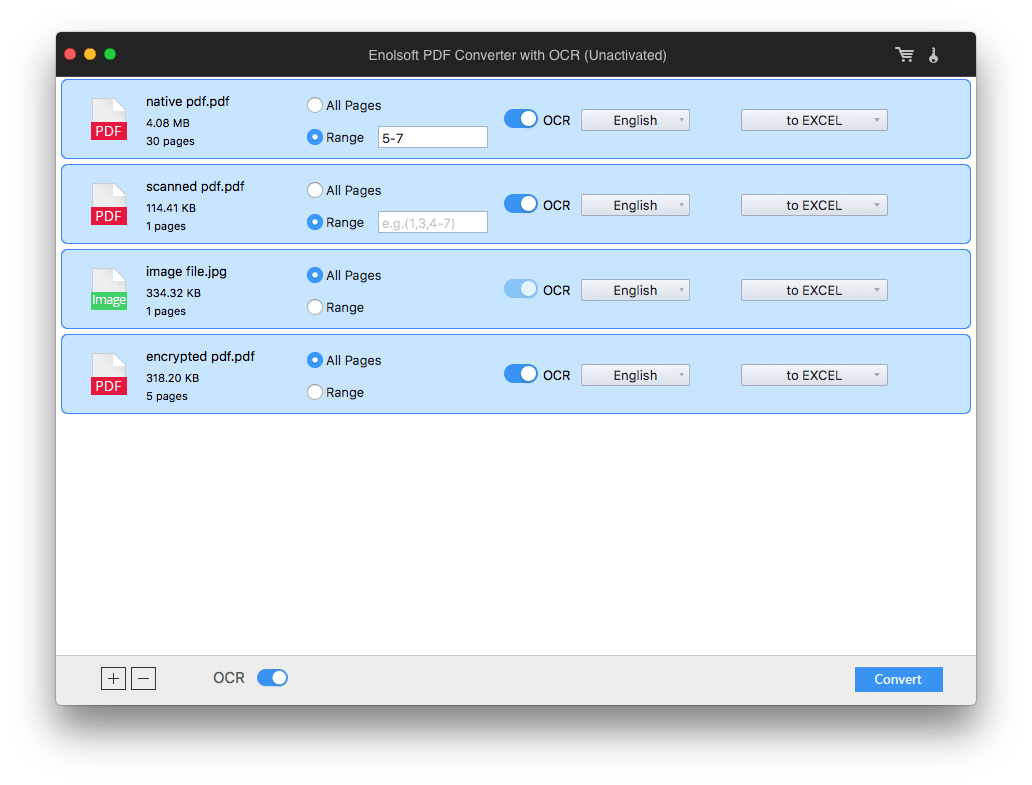The width and height of the screenshot is (1032, 785).
Task: Click the 334.32 KB file size text
Action: pyautogui.click(x=173, y=293)
